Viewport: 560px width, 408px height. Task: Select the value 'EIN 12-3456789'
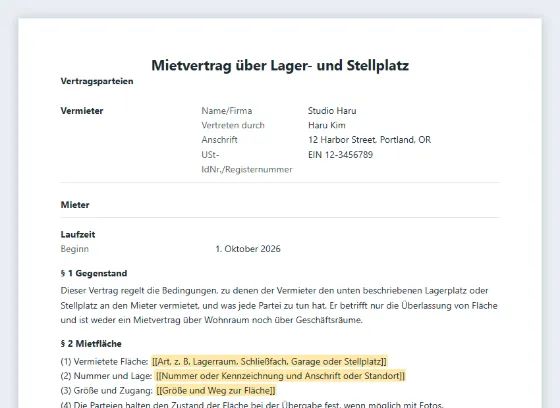point(340,155)
